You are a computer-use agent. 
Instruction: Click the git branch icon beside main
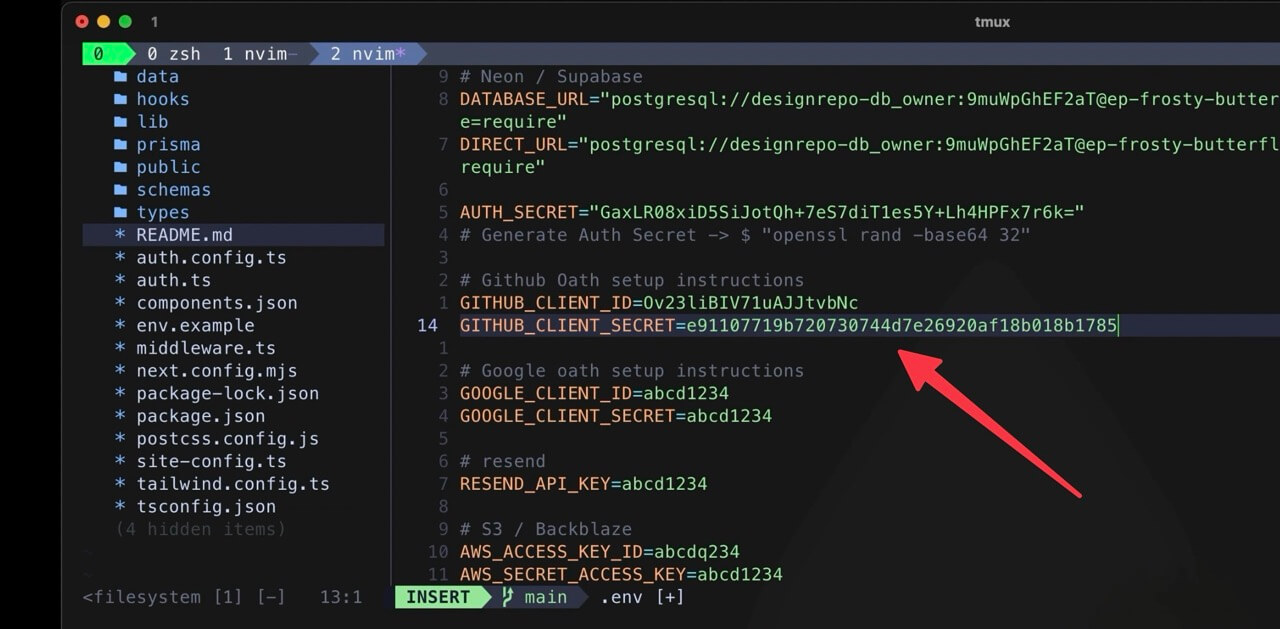508,596
